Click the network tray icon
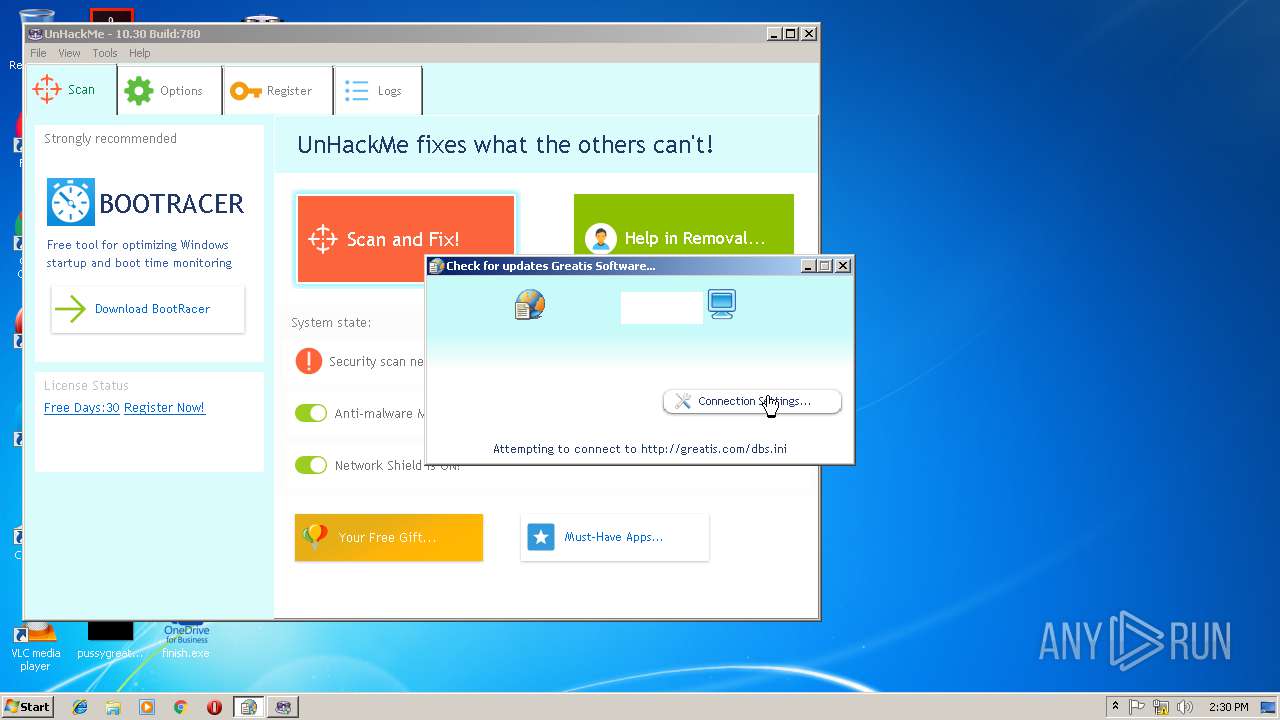Viewport: 1280px width, 720px height. (x=1161, y=707)
